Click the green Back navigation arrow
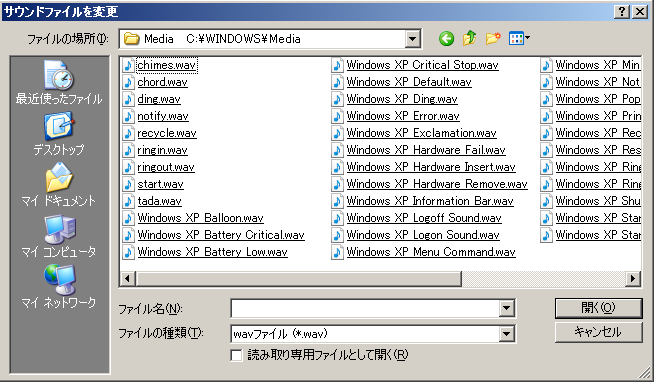Screen dimensions: 654x382 446,39
